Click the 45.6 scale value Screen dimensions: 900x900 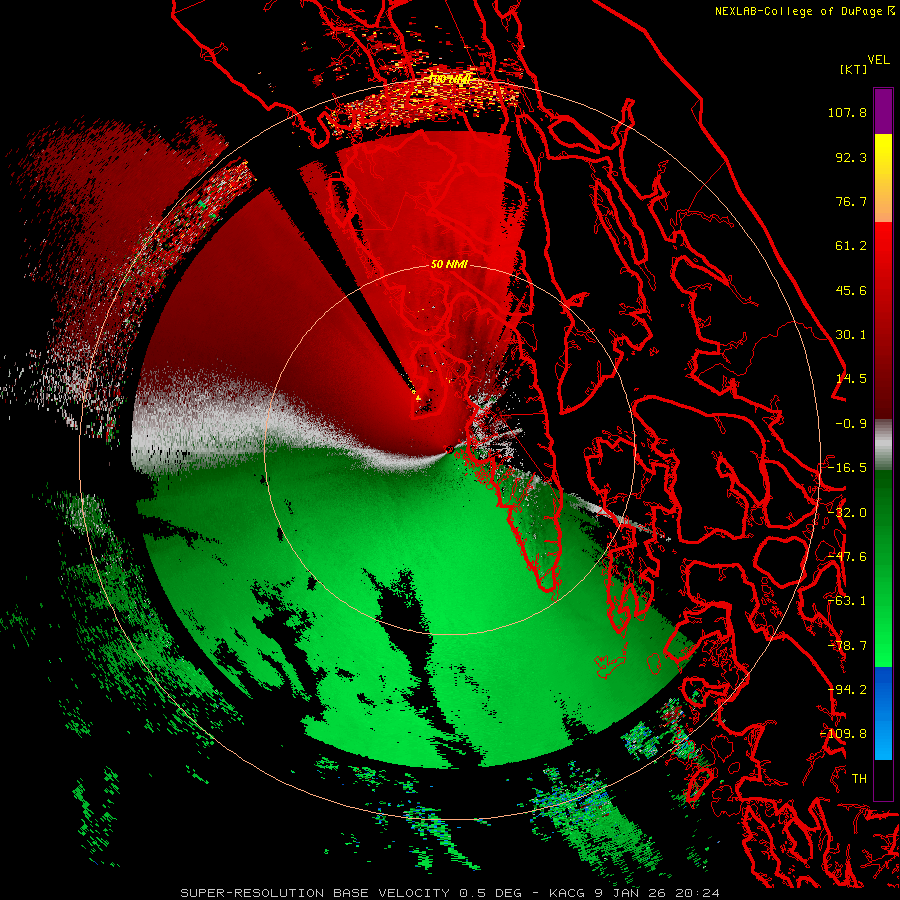click(x=851, y=290)
